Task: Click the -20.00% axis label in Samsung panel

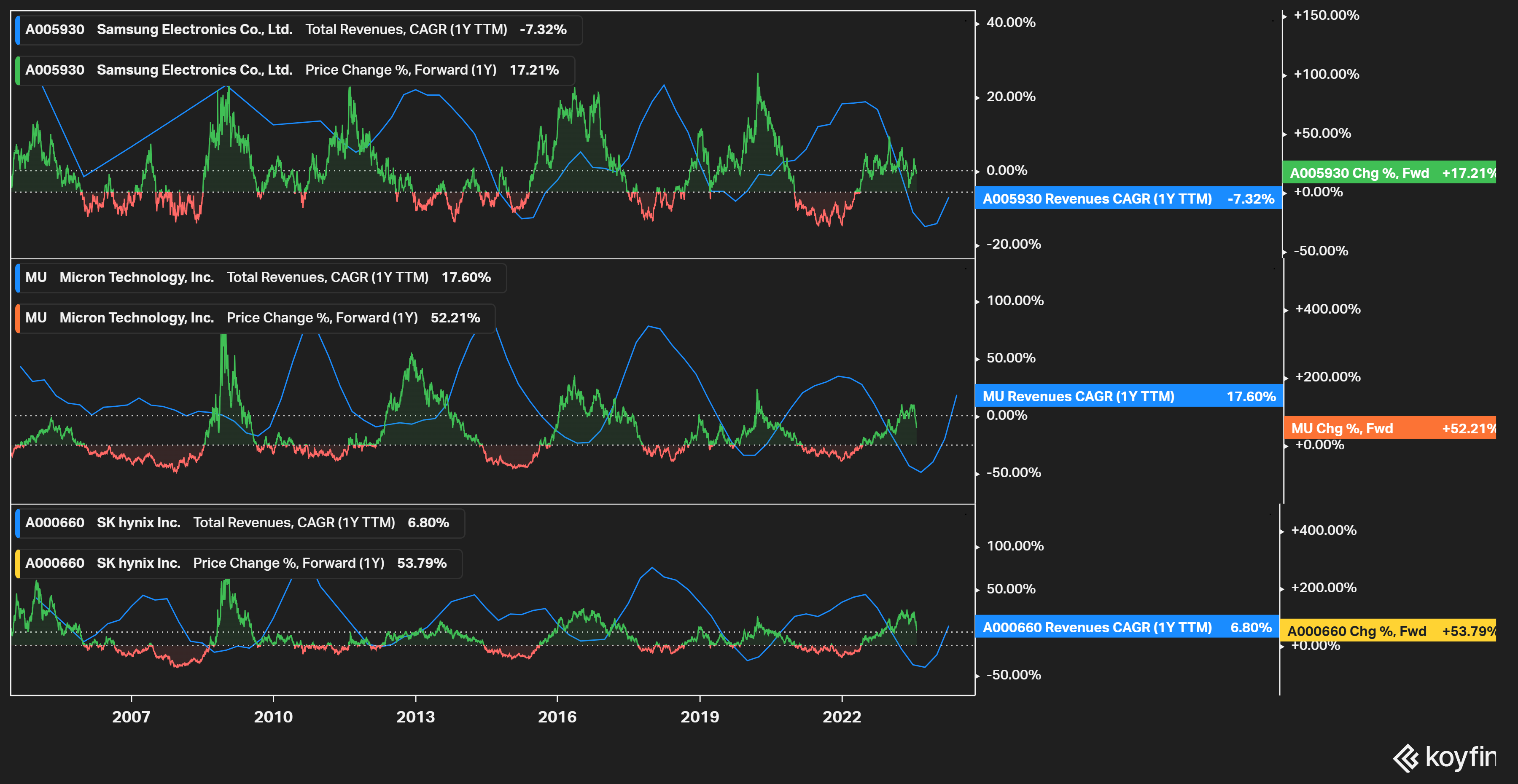Action: pos(1014,244)
